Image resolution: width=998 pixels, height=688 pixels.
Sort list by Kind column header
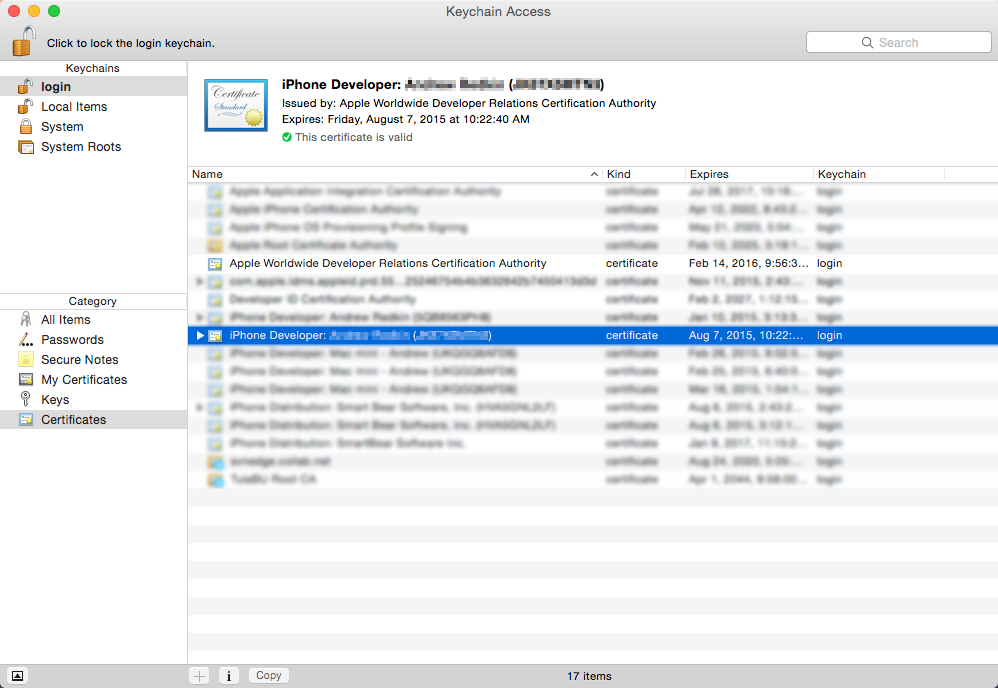pyautogui.click(x=643, y=174)
